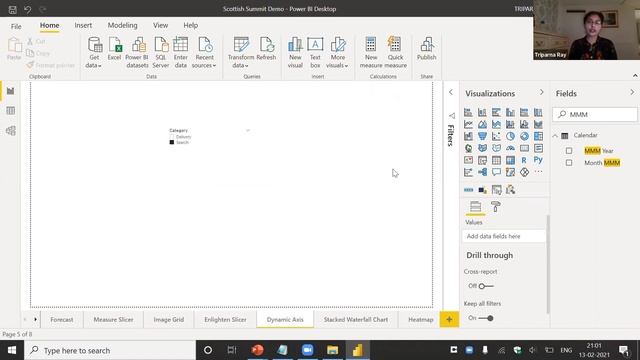The height and width of the screenshot is (360, 640).
Task: Select Funnel visual icon
Action: tap(482, 136)
